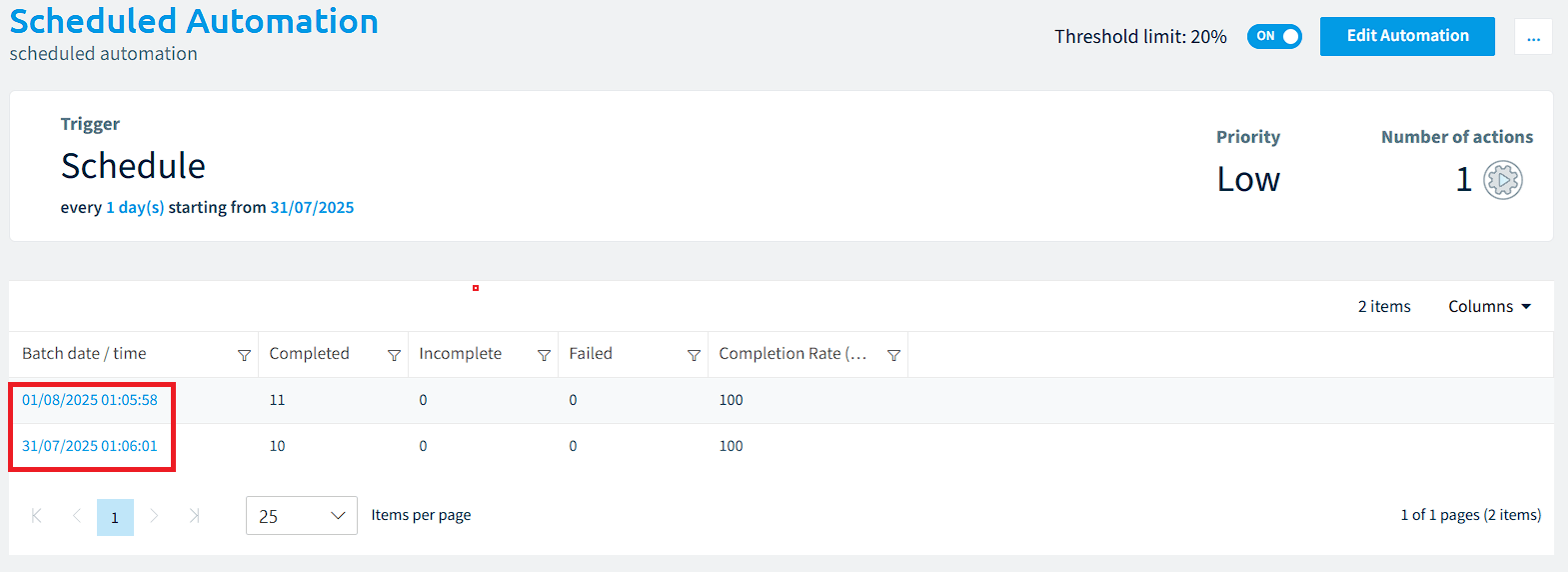Go to the previous page arrow

coord(77,516)
